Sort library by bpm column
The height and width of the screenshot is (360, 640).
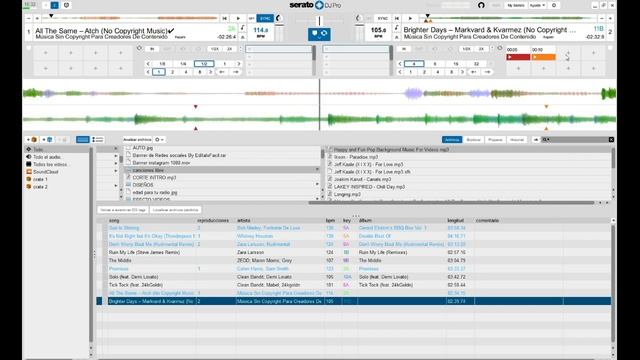click(x=330, y=220)
